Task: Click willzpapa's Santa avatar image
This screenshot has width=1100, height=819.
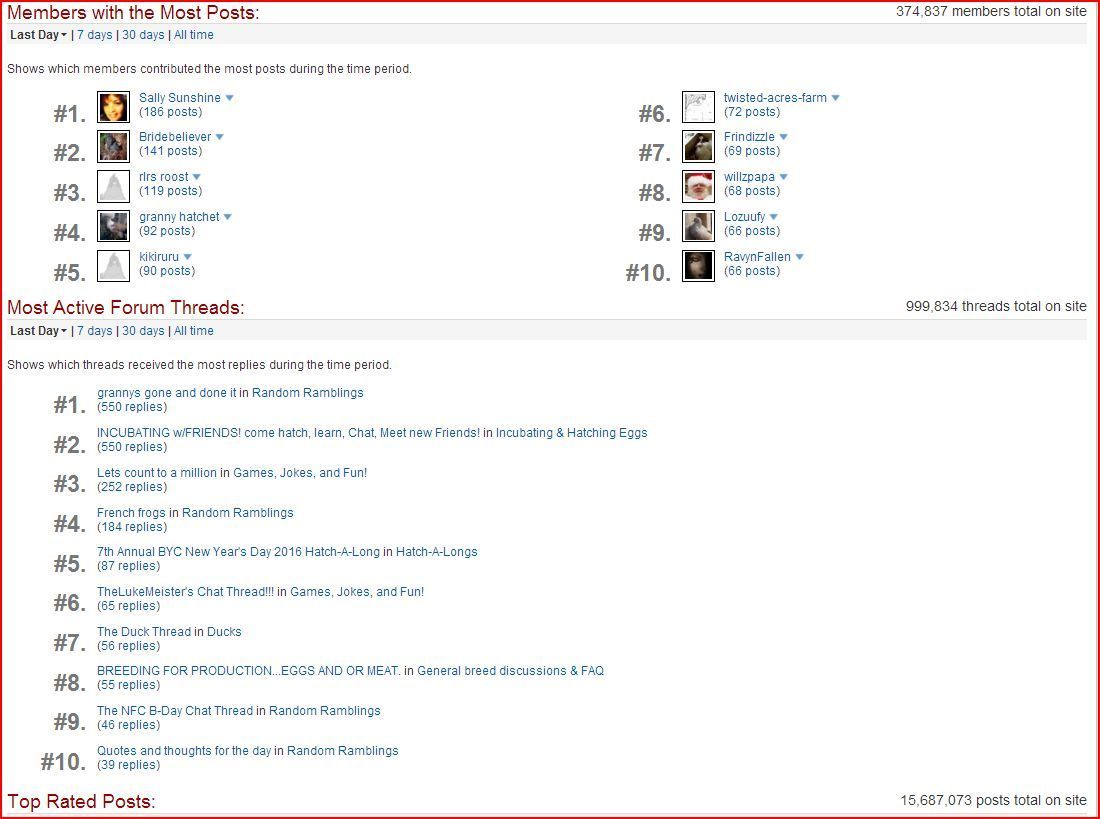Action: (x=698, y=186)
